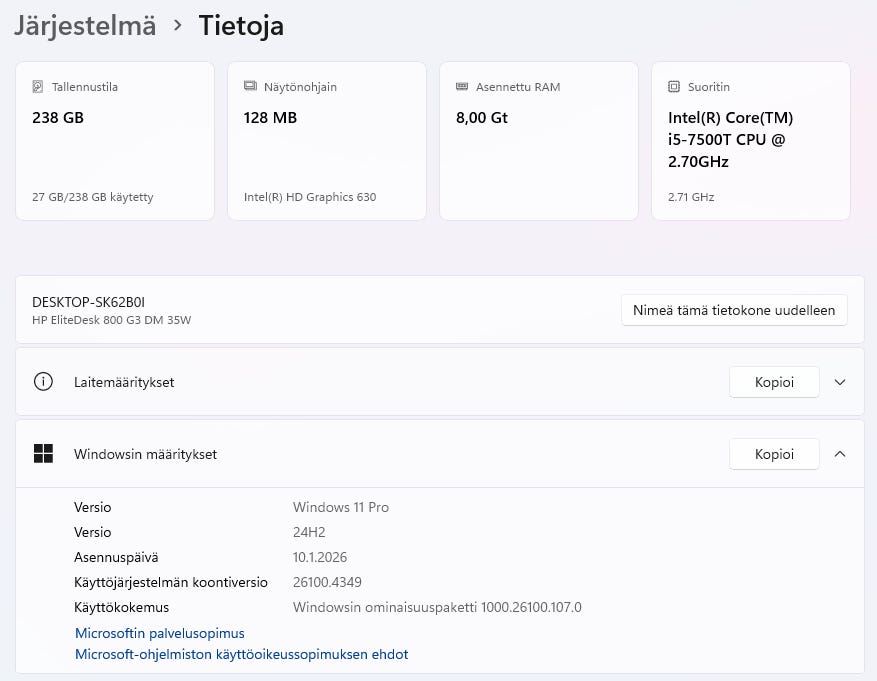The image size is (877, 681).
Task: Click the info icon beside Laitemääritykset
Action: 43,382
